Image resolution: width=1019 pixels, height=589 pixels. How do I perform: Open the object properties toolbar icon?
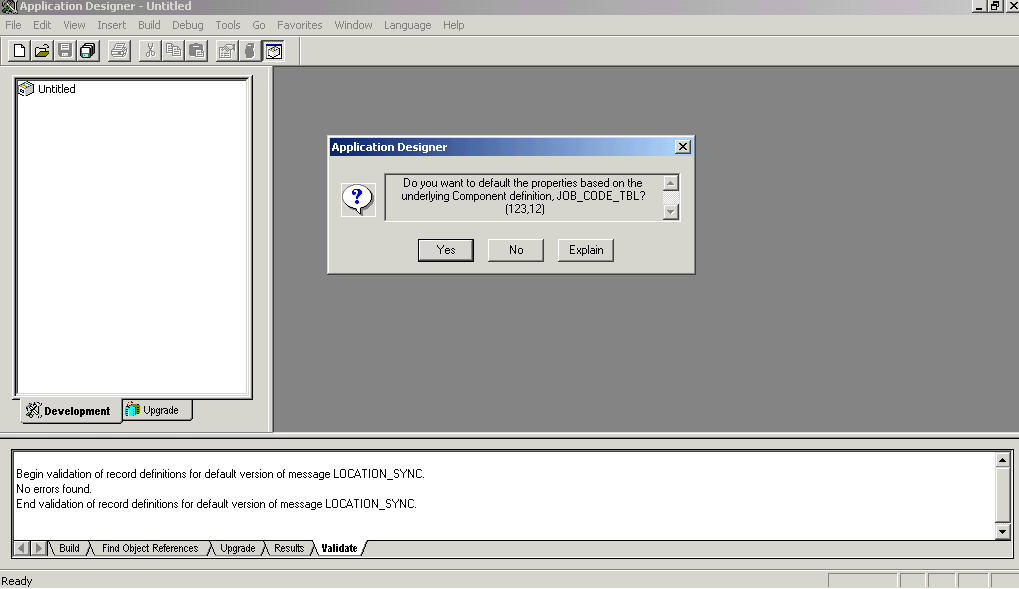225,50
